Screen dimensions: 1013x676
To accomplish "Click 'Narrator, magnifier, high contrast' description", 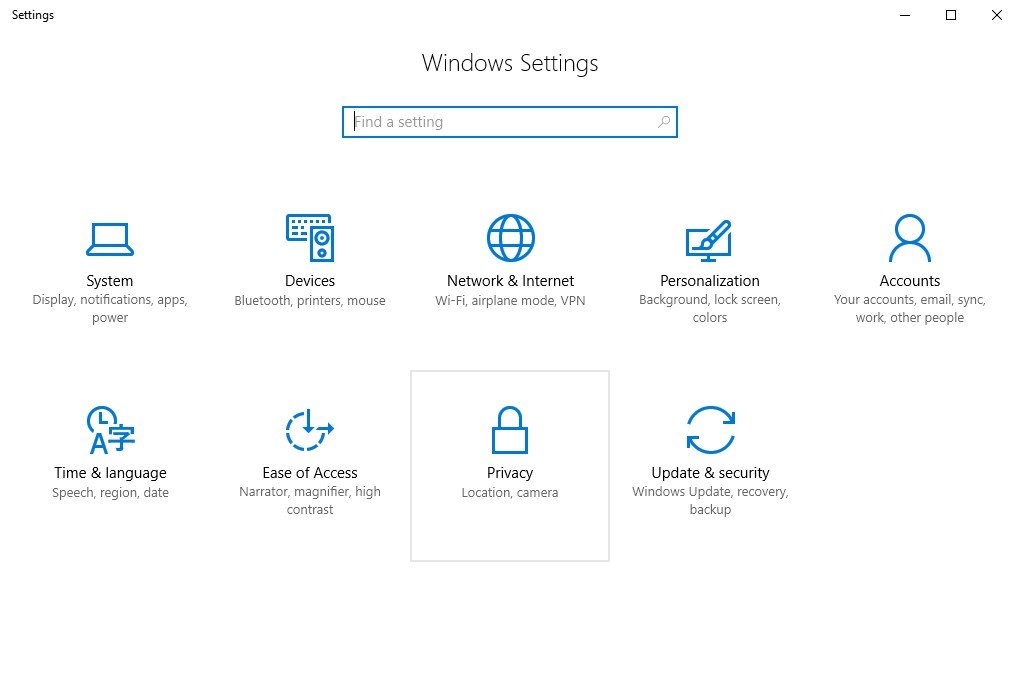I will click(x=309, y=501).
